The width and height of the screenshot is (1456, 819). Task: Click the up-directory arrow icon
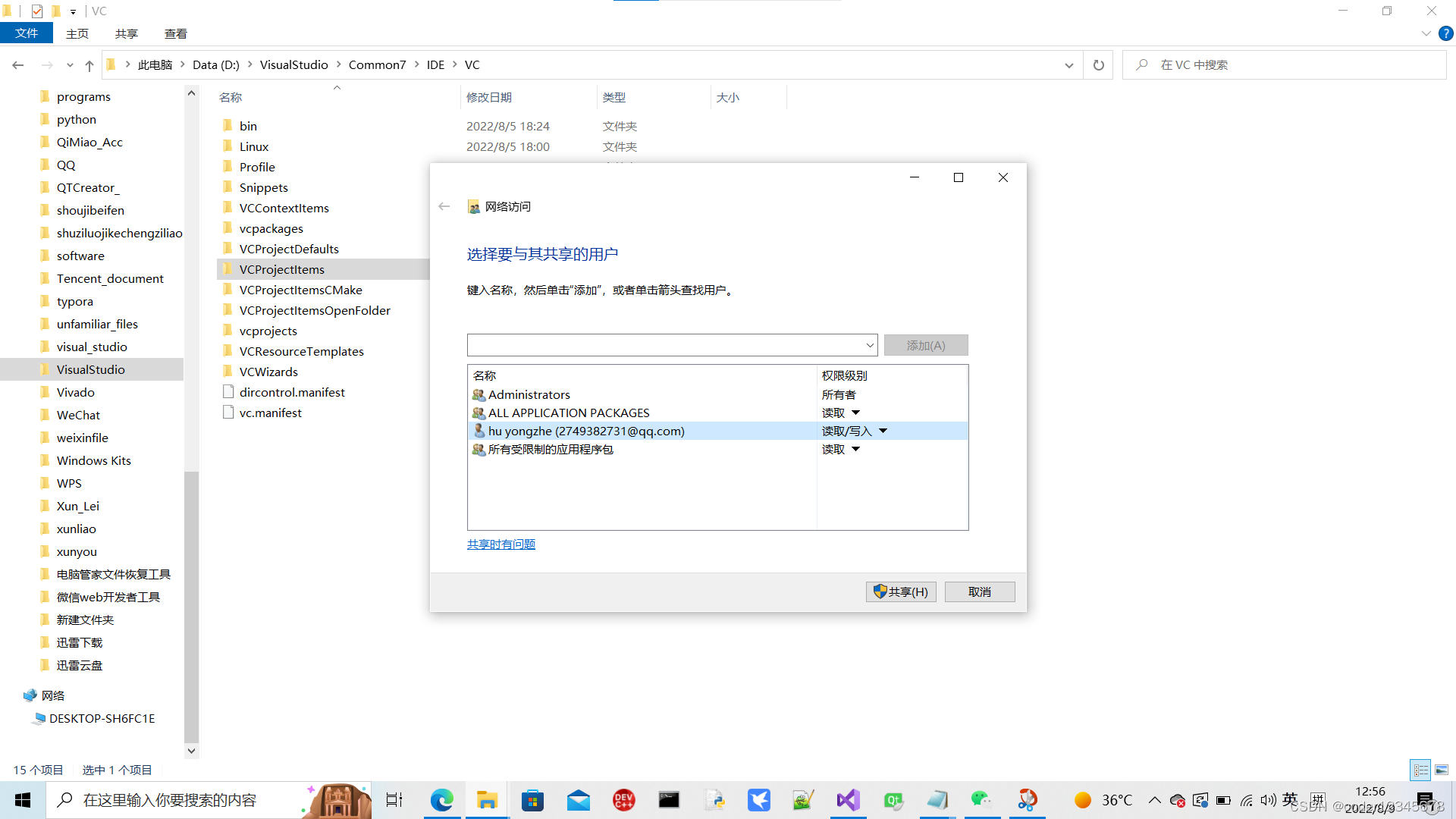pyautogui.click(x=89, y=66)
